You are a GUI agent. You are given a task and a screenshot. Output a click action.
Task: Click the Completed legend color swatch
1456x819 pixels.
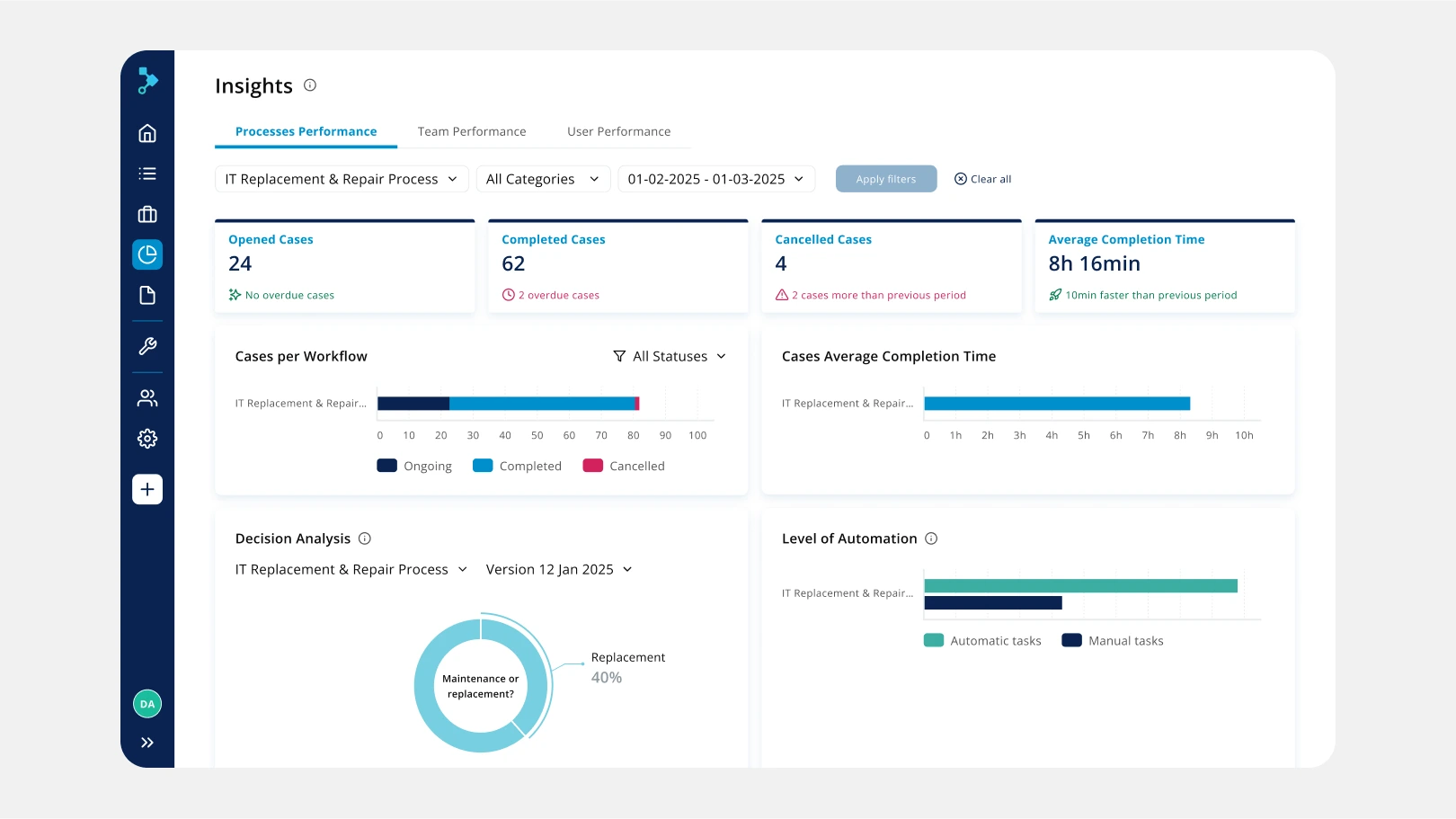(x=483, y=466)
